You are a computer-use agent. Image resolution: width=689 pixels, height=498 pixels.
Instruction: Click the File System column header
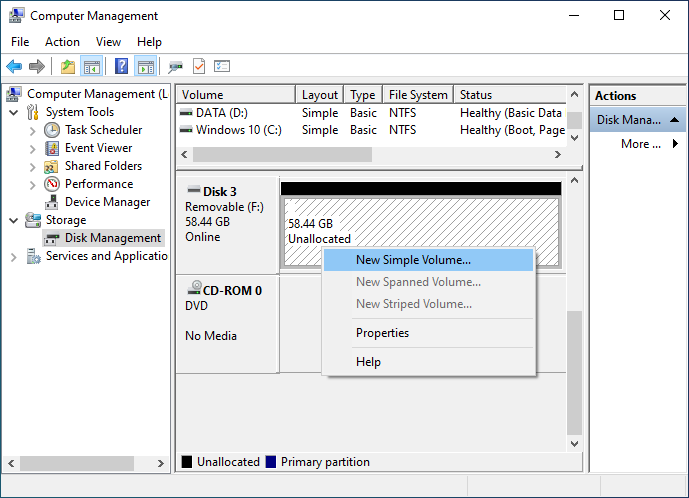coord(418,95)
